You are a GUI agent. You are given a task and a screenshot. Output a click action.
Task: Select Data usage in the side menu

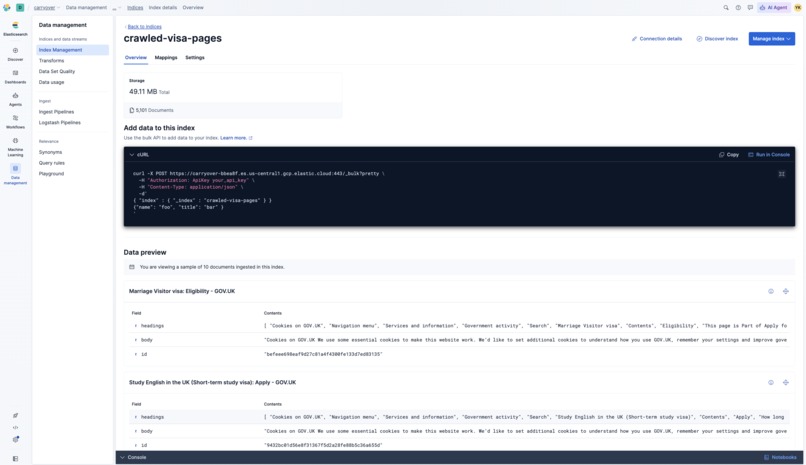pos(51,82)
